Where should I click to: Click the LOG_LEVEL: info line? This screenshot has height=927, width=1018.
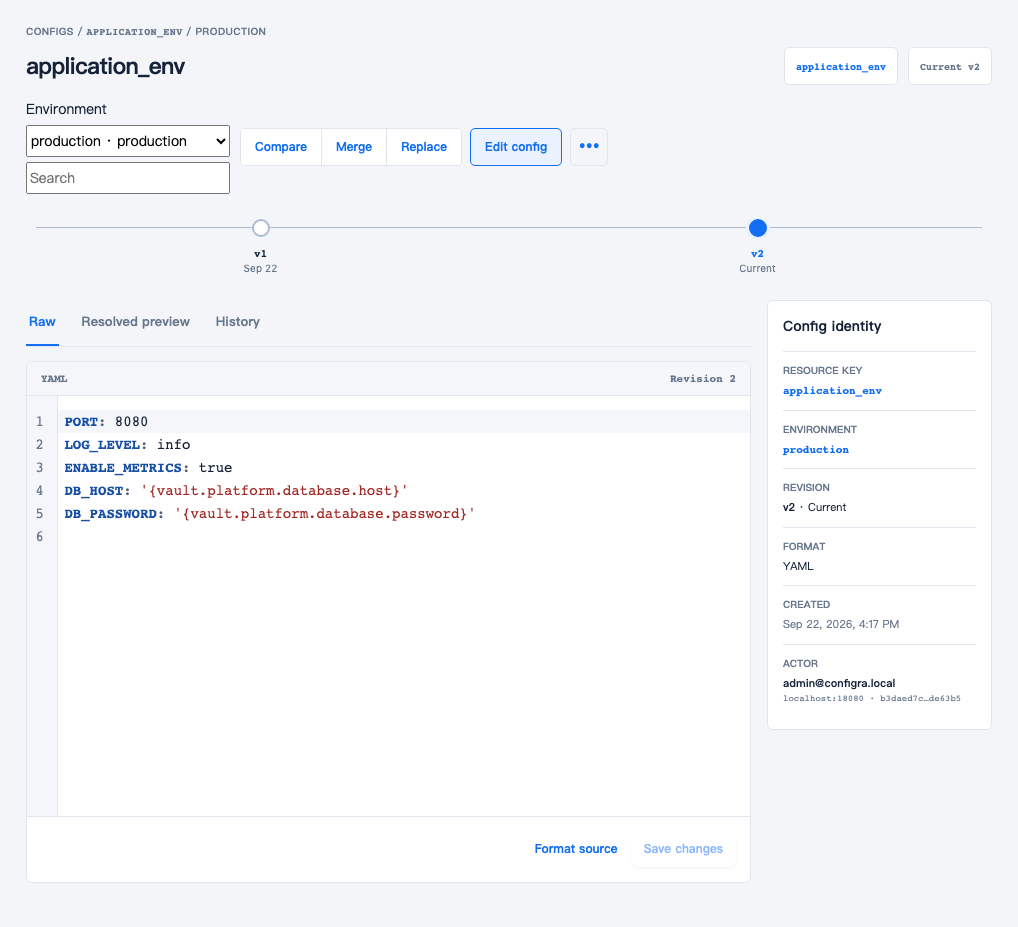(404, 445)
